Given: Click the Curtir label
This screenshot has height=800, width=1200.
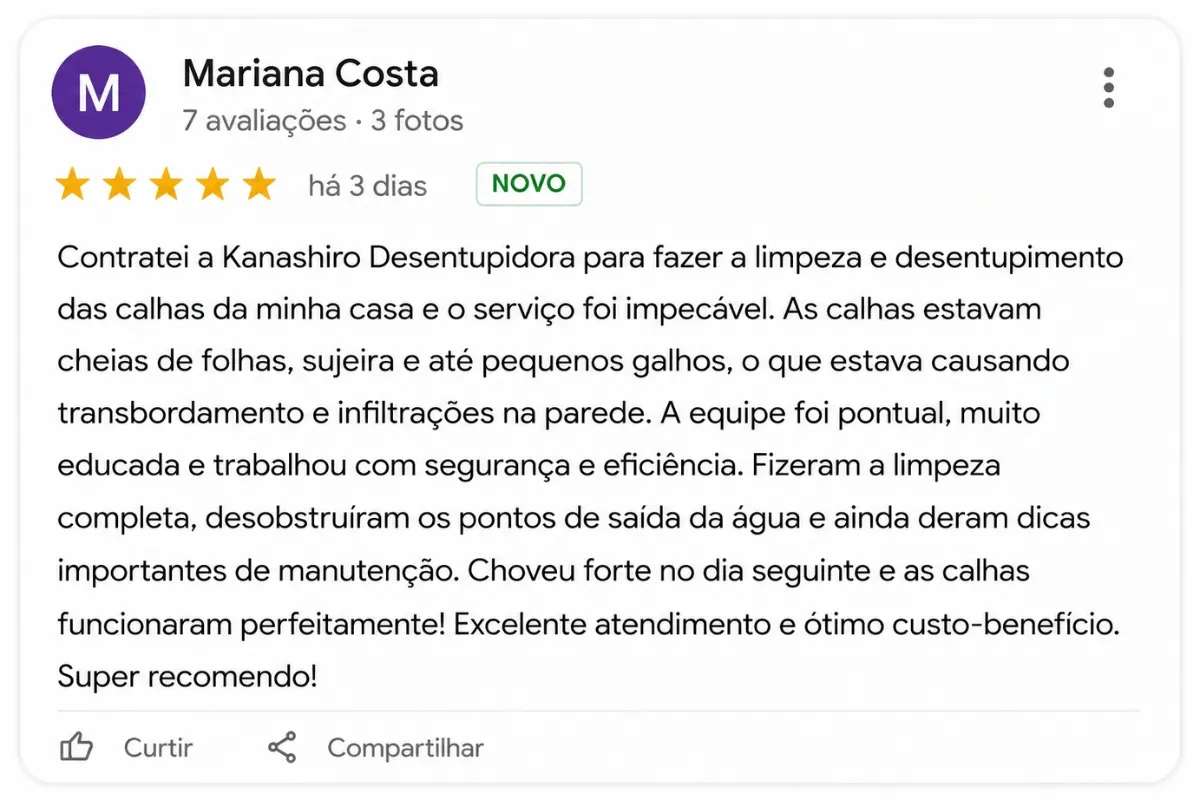Looking at the screenshot, I should click(158, 748).
